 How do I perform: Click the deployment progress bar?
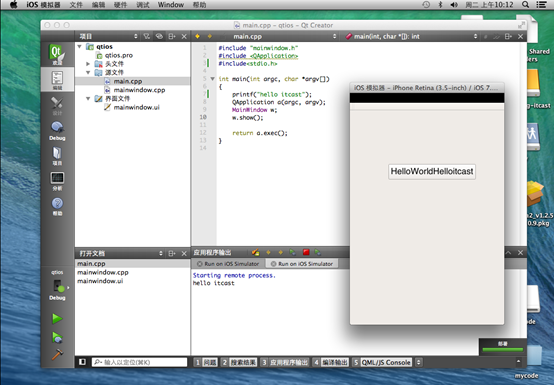point(503,350)
